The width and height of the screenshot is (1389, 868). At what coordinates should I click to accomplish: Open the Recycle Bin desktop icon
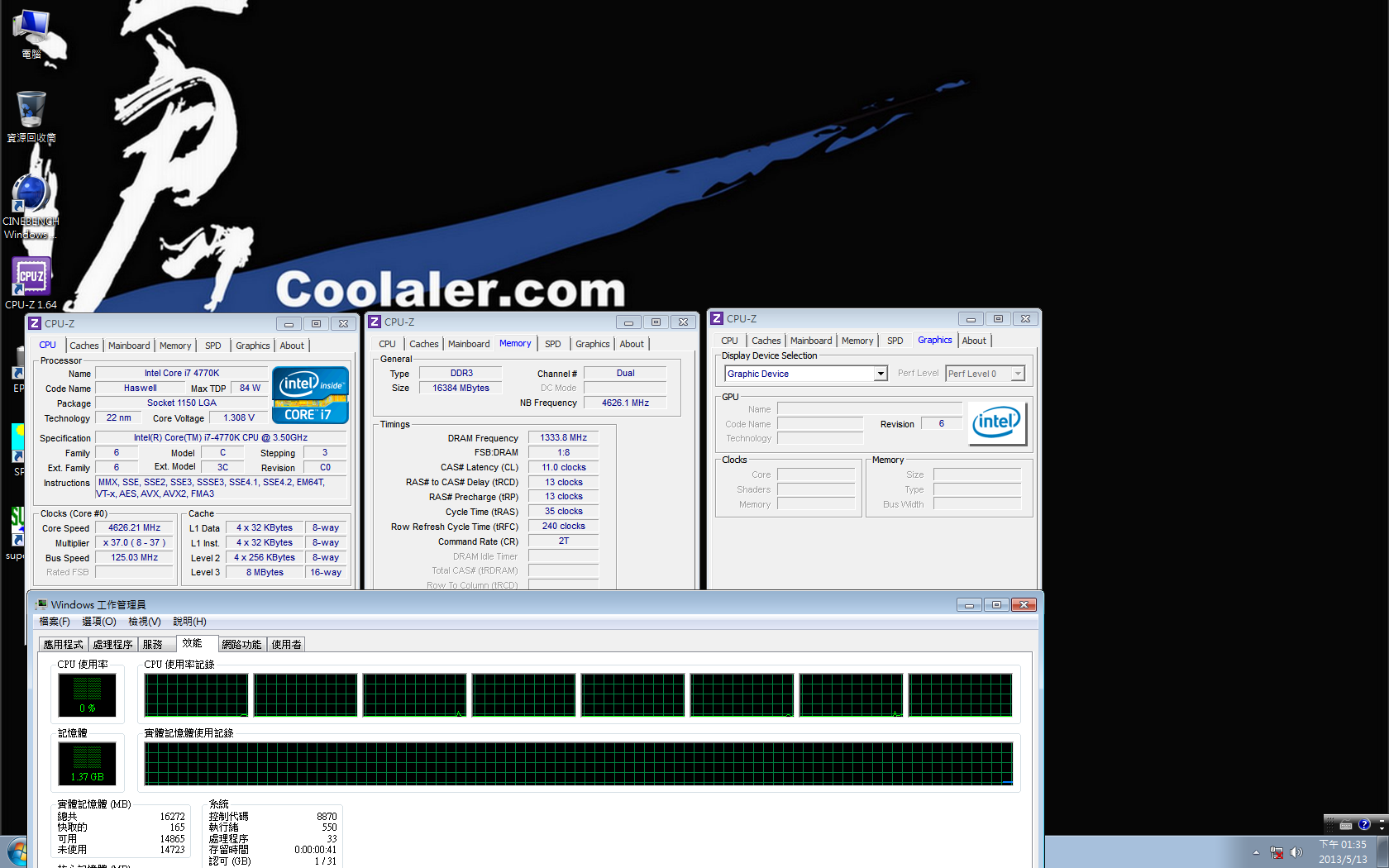[31, 116]
